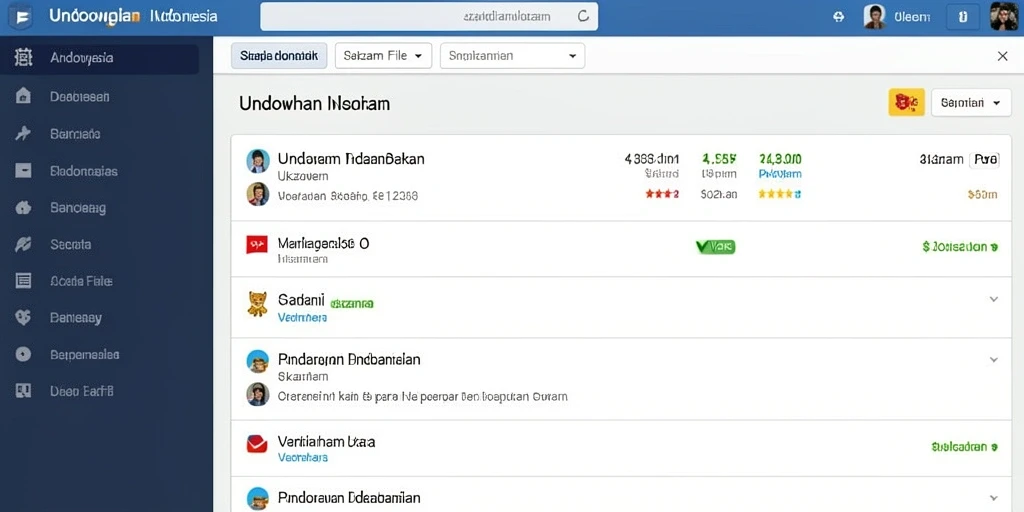
Task: Click the square header button right of Uleem
Action: tap(963, 17)
